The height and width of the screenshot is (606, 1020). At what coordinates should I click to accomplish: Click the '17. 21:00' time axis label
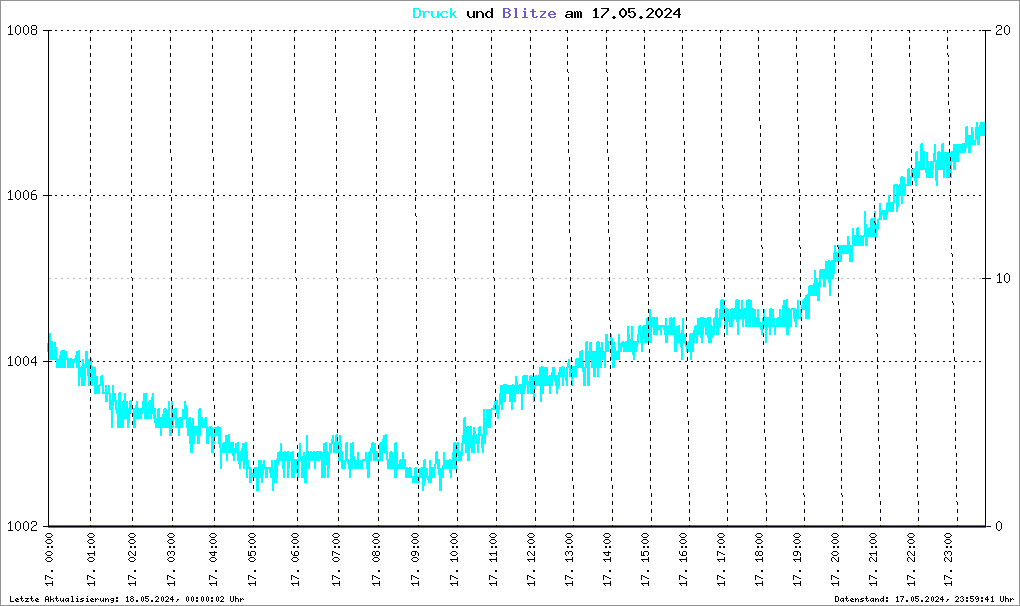point(873,560)
